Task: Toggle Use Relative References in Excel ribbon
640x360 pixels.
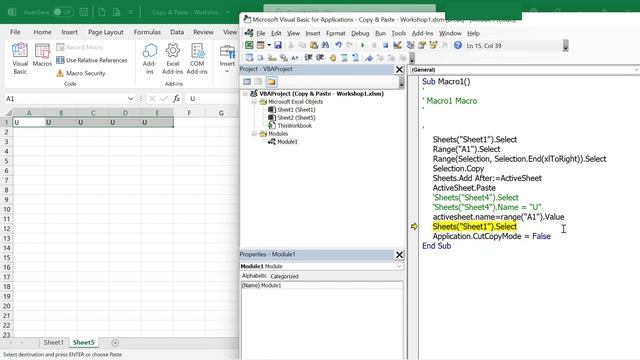Action: [92, 60]
